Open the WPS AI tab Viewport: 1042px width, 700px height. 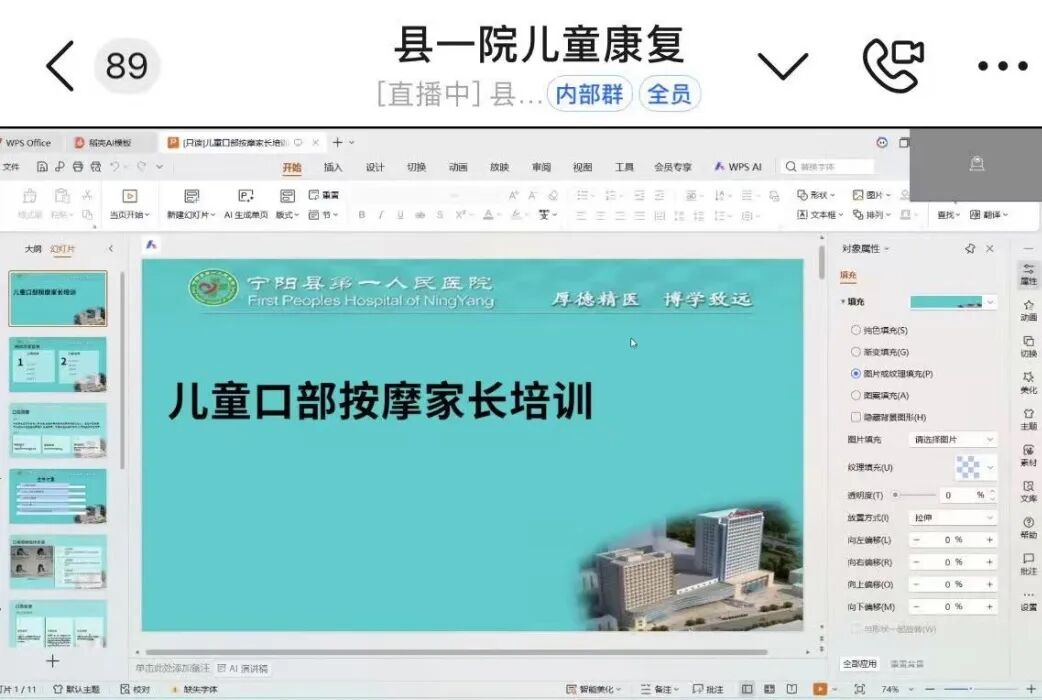pos(738,167)
